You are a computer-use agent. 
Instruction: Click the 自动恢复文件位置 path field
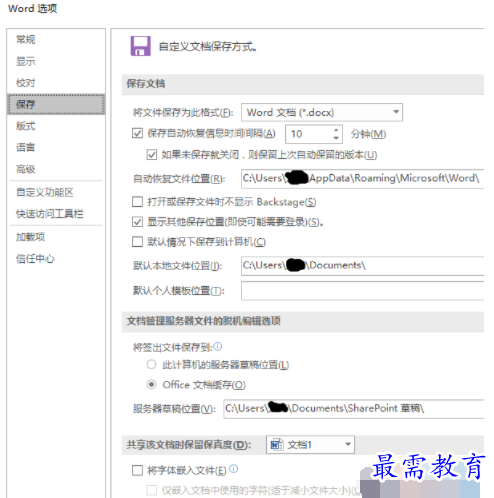[362, 179]
